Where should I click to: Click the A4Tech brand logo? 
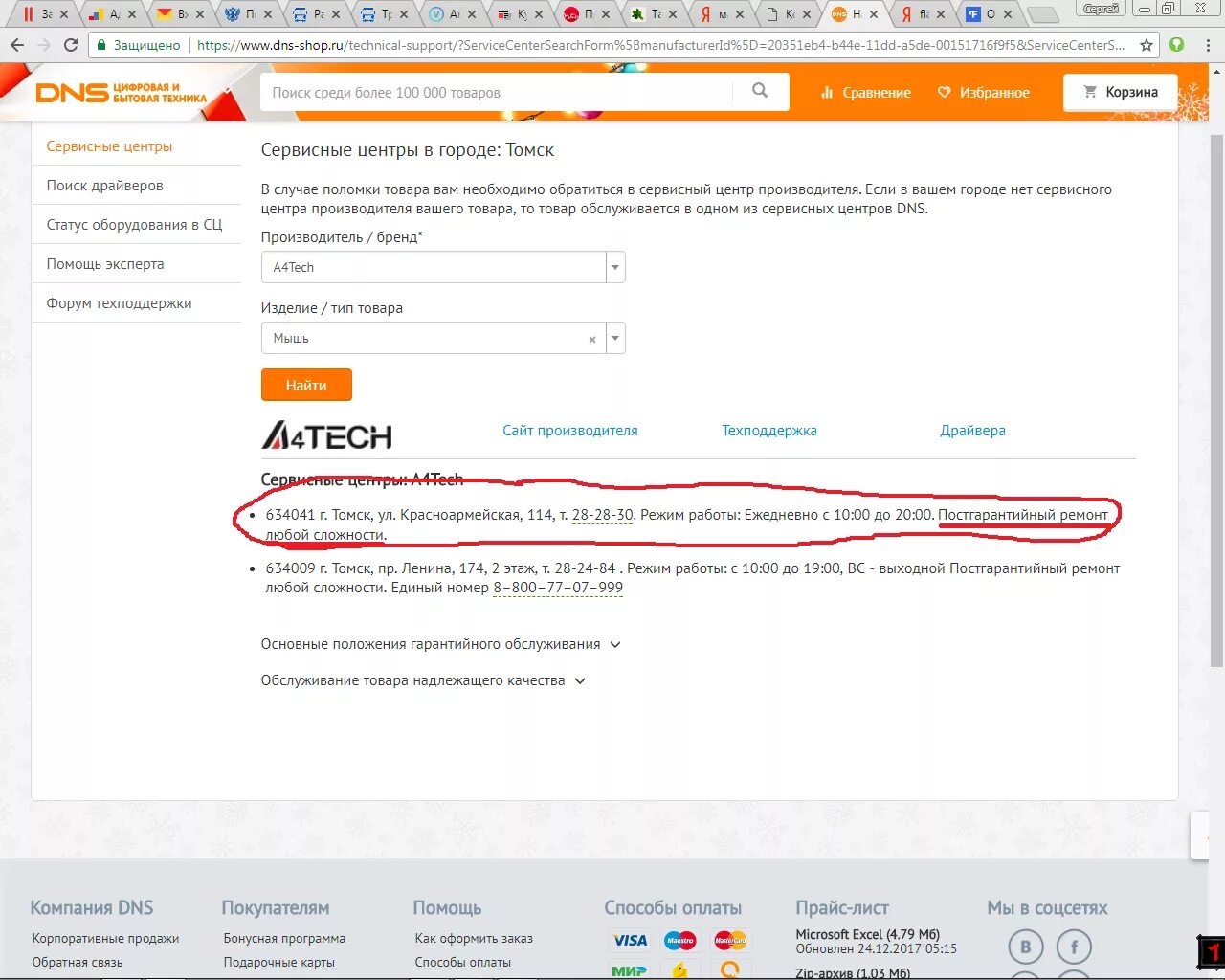coord(326,435)
